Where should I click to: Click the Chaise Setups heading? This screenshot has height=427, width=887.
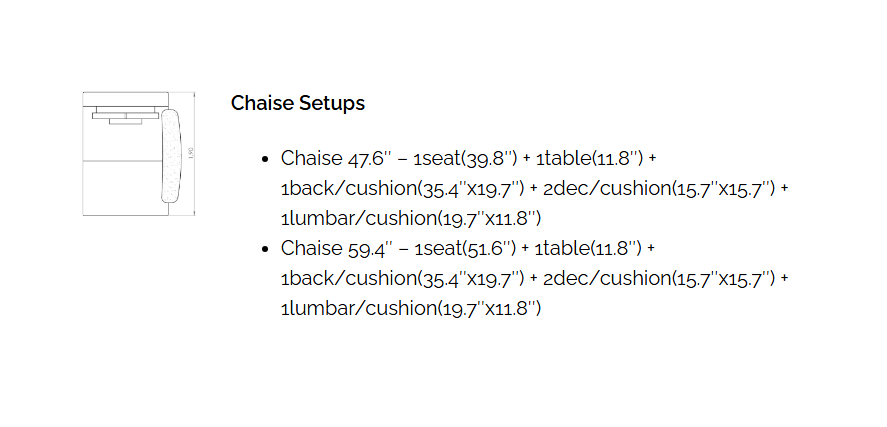pyautogui.click(x=298, y=103)
